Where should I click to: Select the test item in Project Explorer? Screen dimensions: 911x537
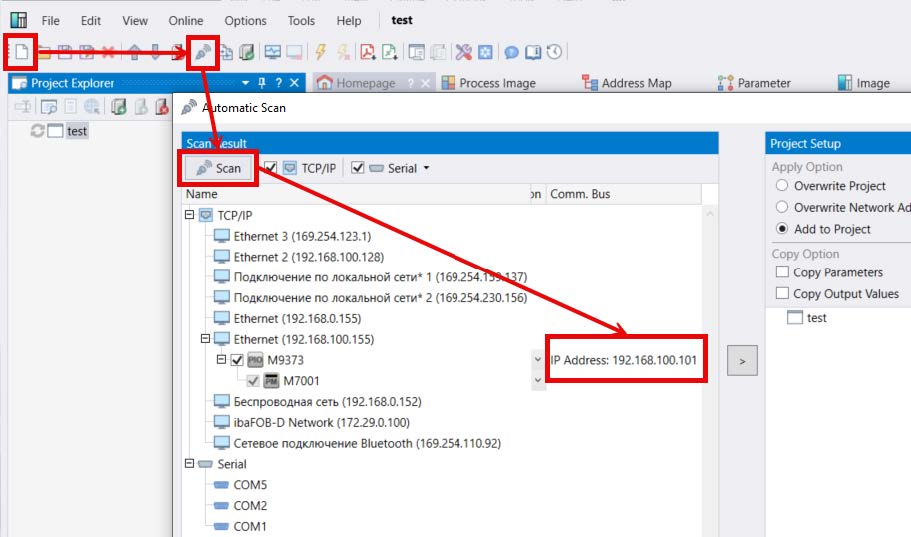click(x=77, y=131)
